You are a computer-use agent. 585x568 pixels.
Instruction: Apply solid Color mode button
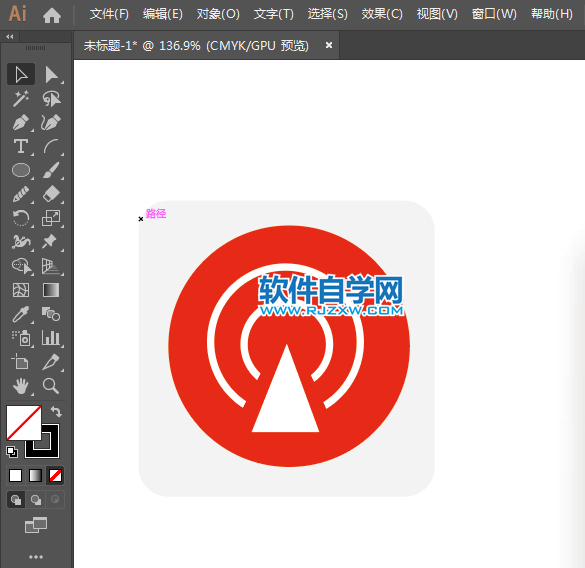tap(16, 475)
